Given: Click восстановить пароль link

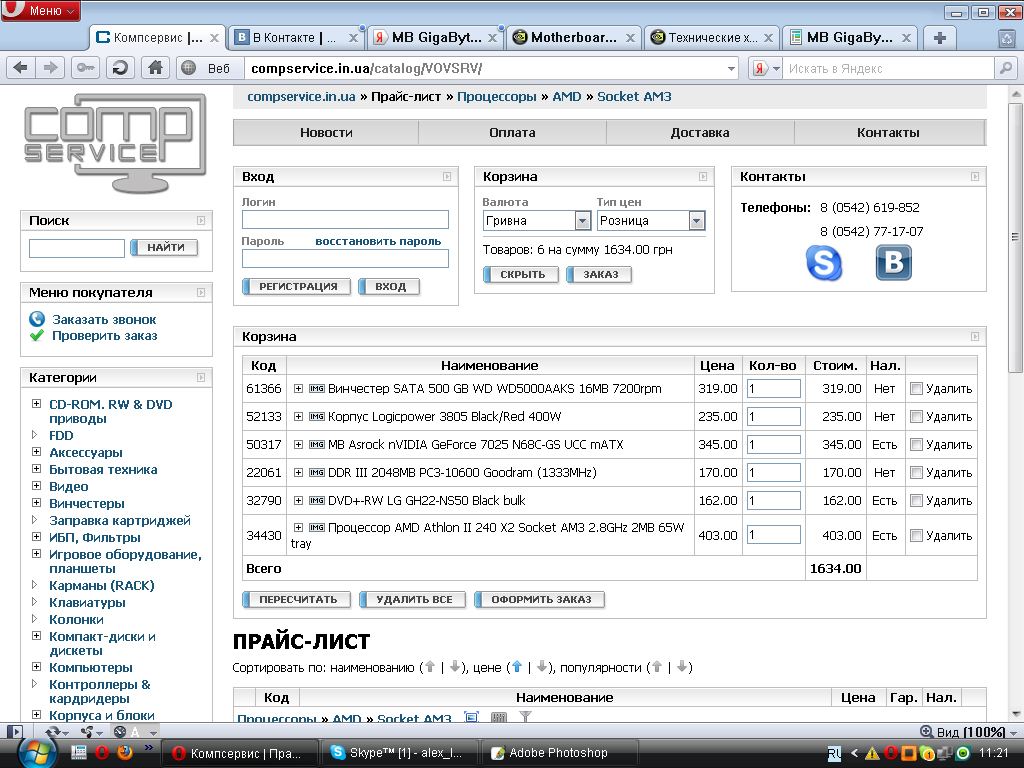Looking at the screenshot, I should click(378, 241).
